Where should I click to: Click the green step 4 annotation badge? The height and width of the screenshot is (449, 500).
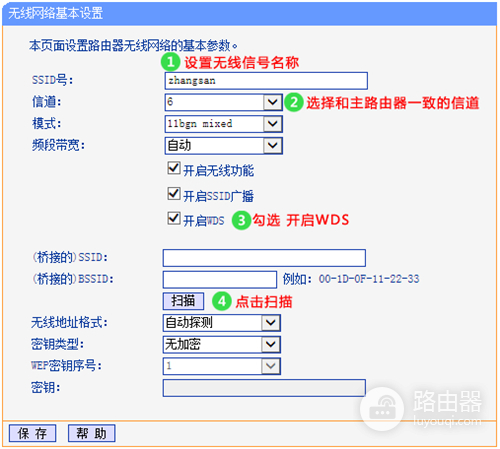pyautogui.click(x=222, y=302)
